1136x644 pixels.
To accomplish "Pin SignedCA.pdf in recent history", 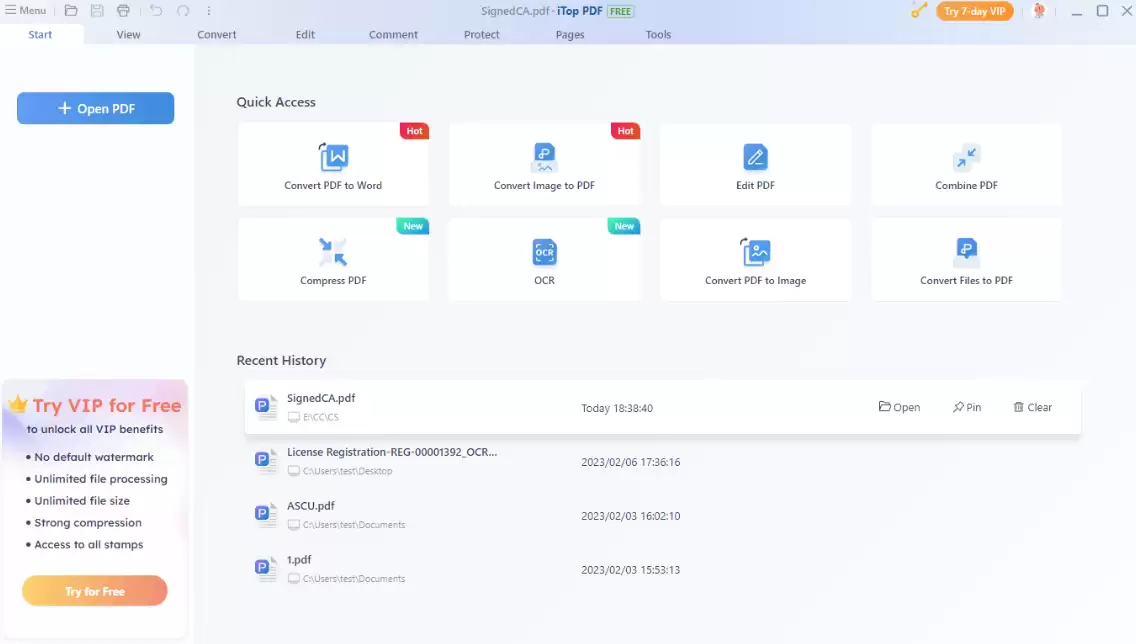I will 967,407.
